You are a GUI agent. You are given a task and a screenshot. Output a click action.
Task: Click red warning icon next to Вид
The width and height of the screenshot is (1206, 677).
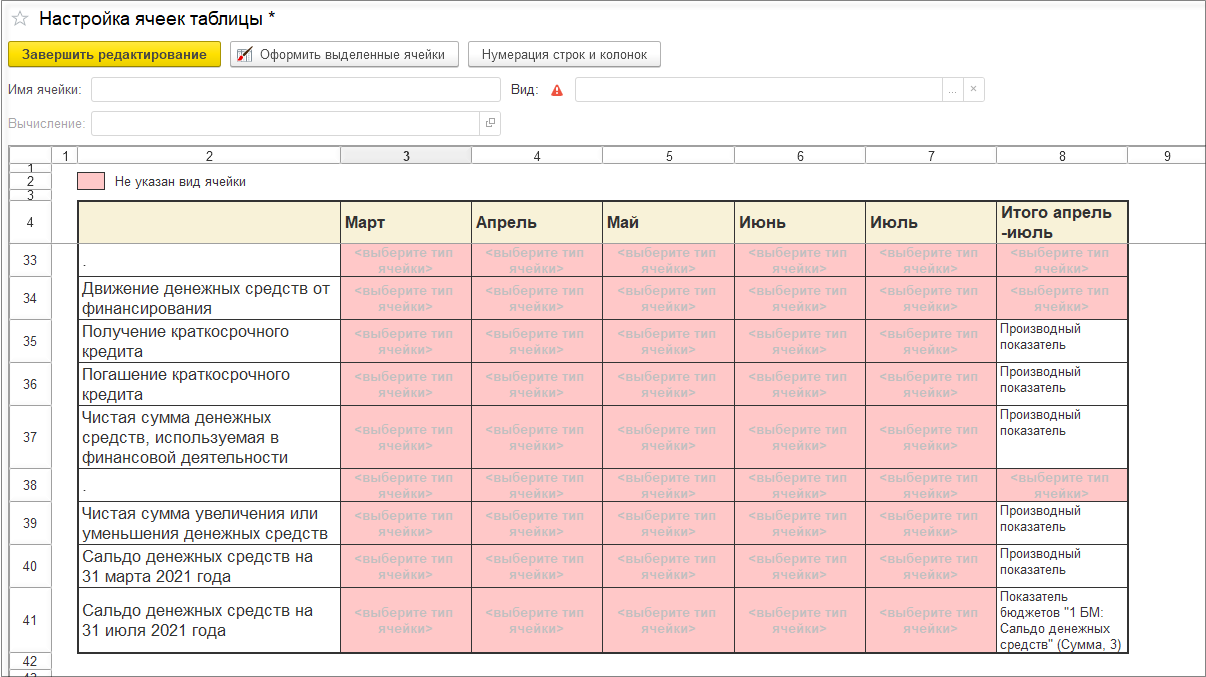point(557,90)
